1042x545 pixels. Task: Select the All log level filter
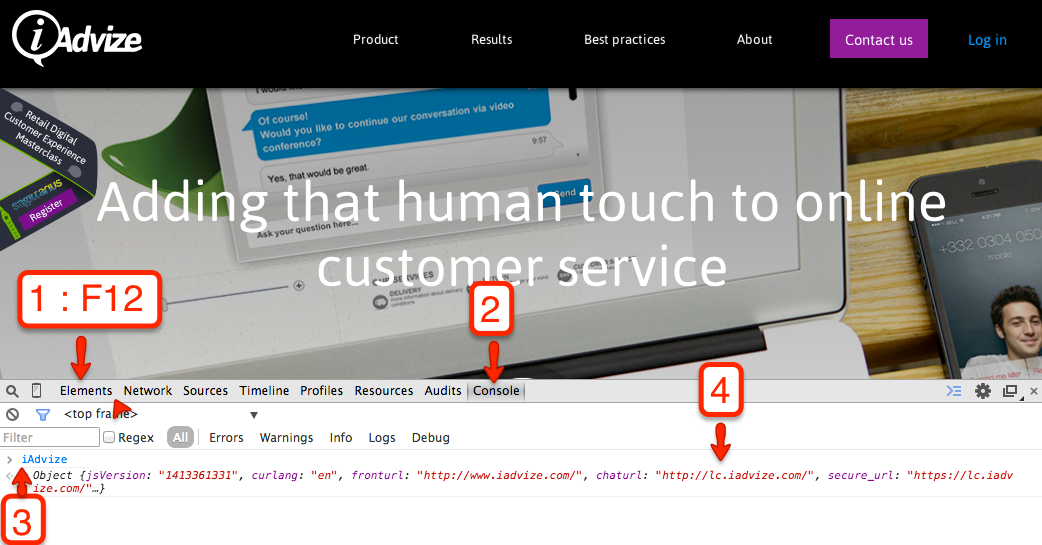(x=180, y=437)
